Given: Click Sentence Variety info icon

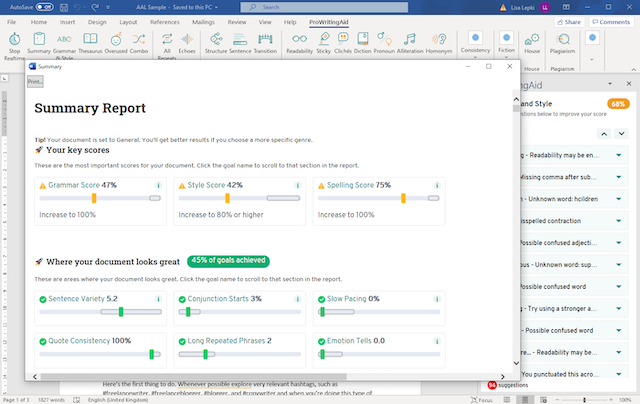Looking at the screenshot, I should [158, 299].
